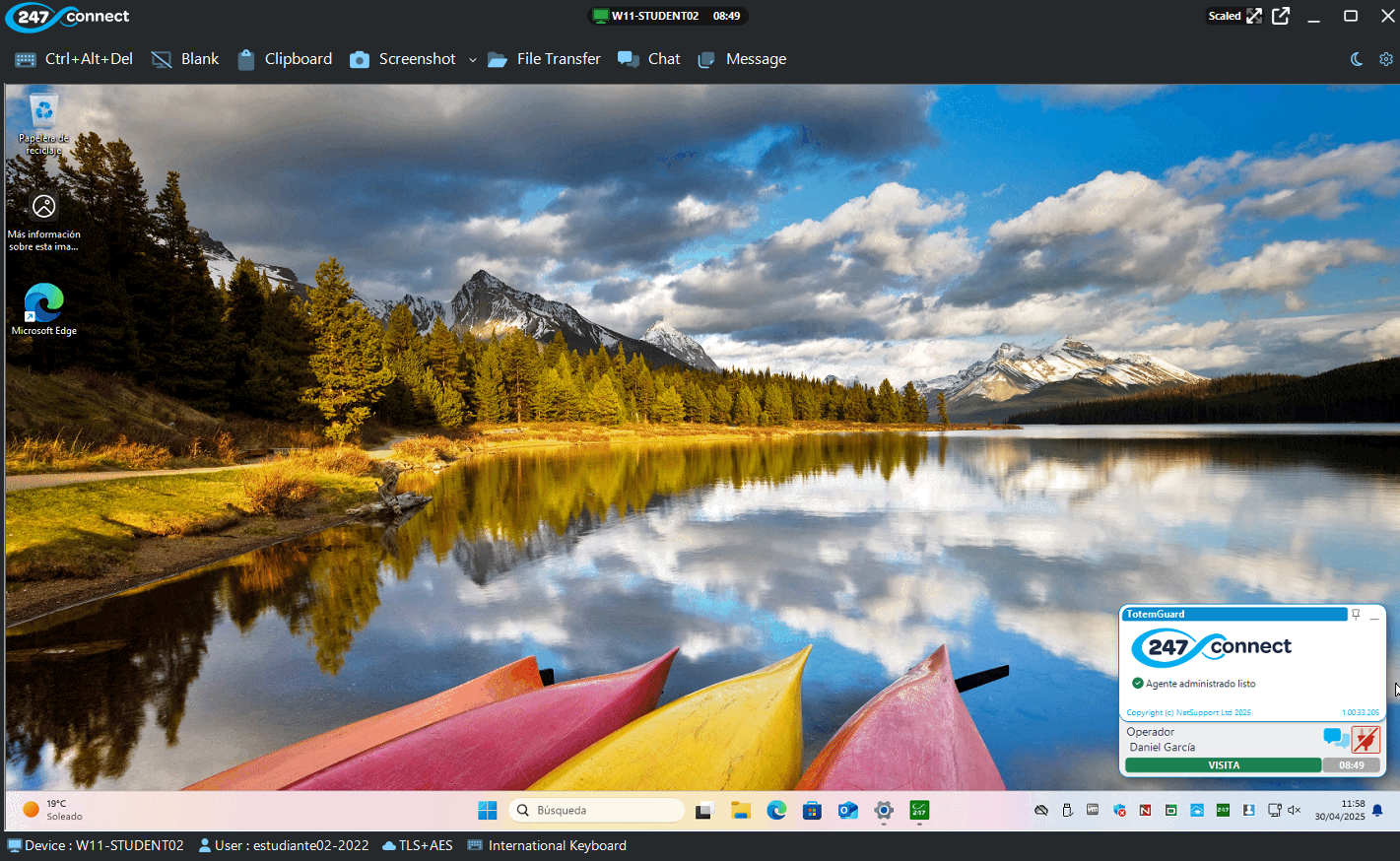This screenshot has width=1400, height=861.
Task: Blank the remote screen
Action: [x=185, y=59]
